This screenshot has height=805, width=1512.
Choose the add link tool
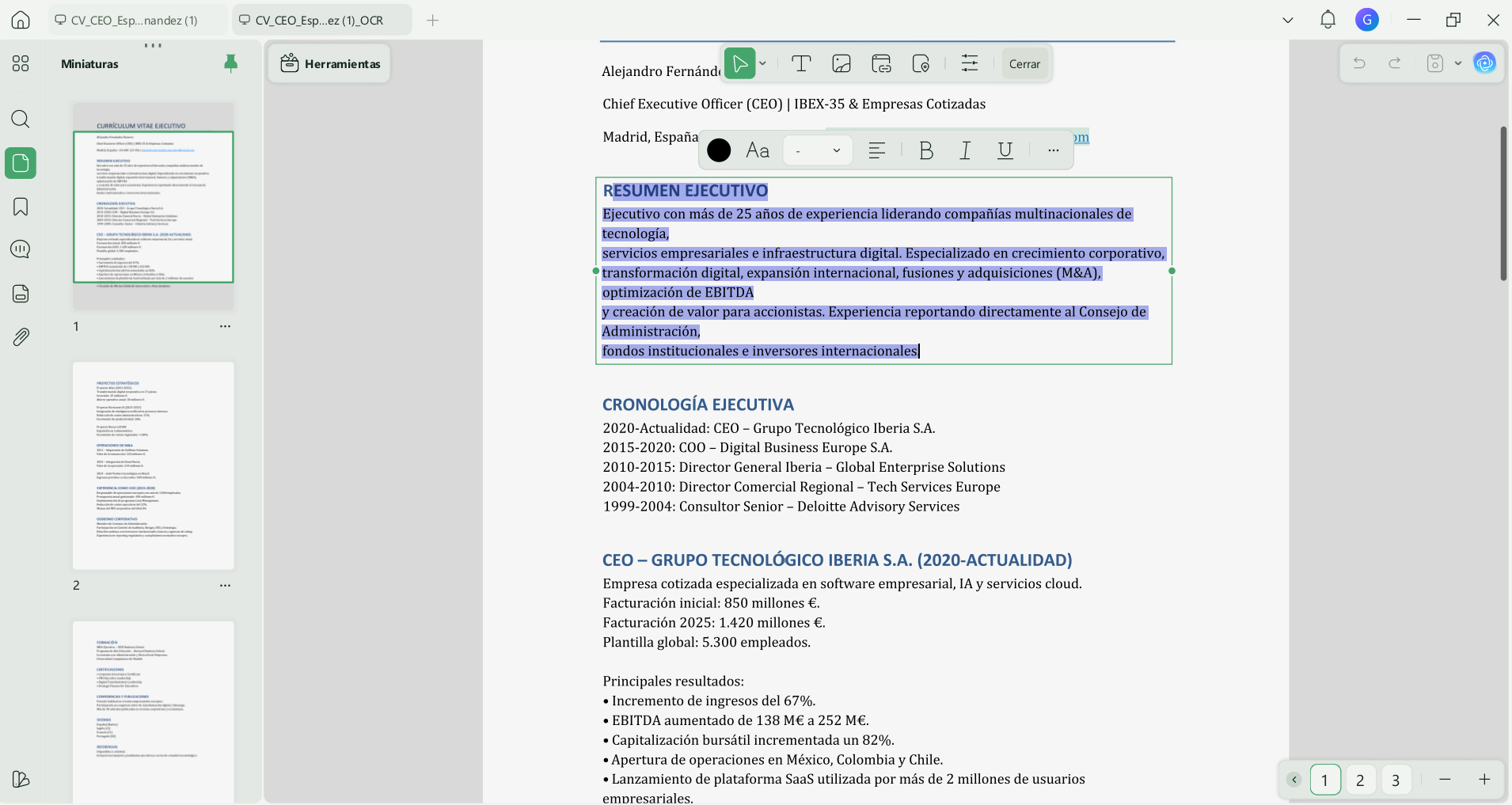pos(881,63)
